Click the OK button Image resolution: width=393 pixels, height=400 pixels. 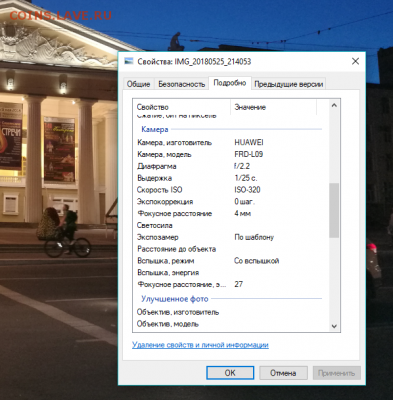click(x=230, y=373)
